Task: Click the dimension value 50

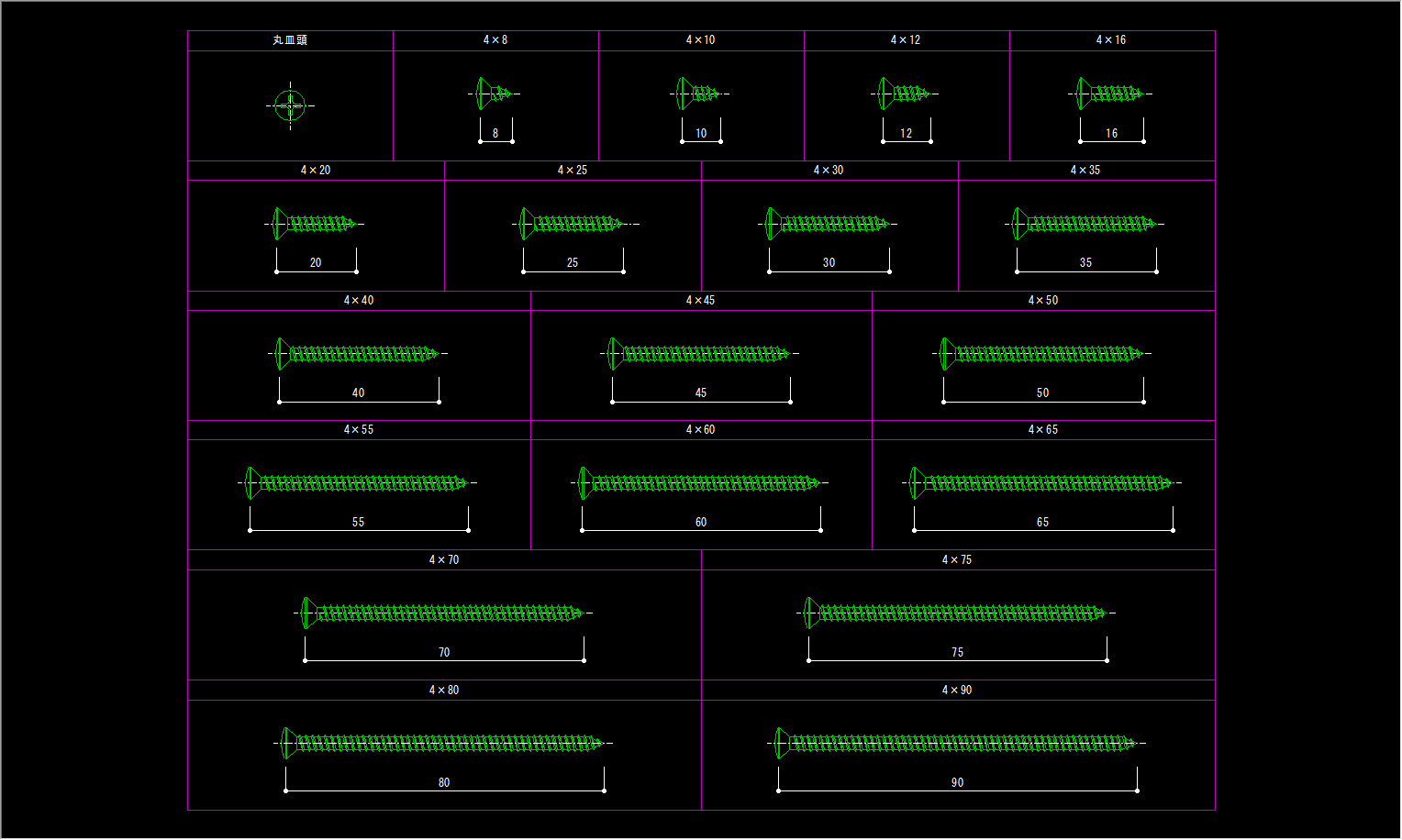Action: tap(1043, 393)
